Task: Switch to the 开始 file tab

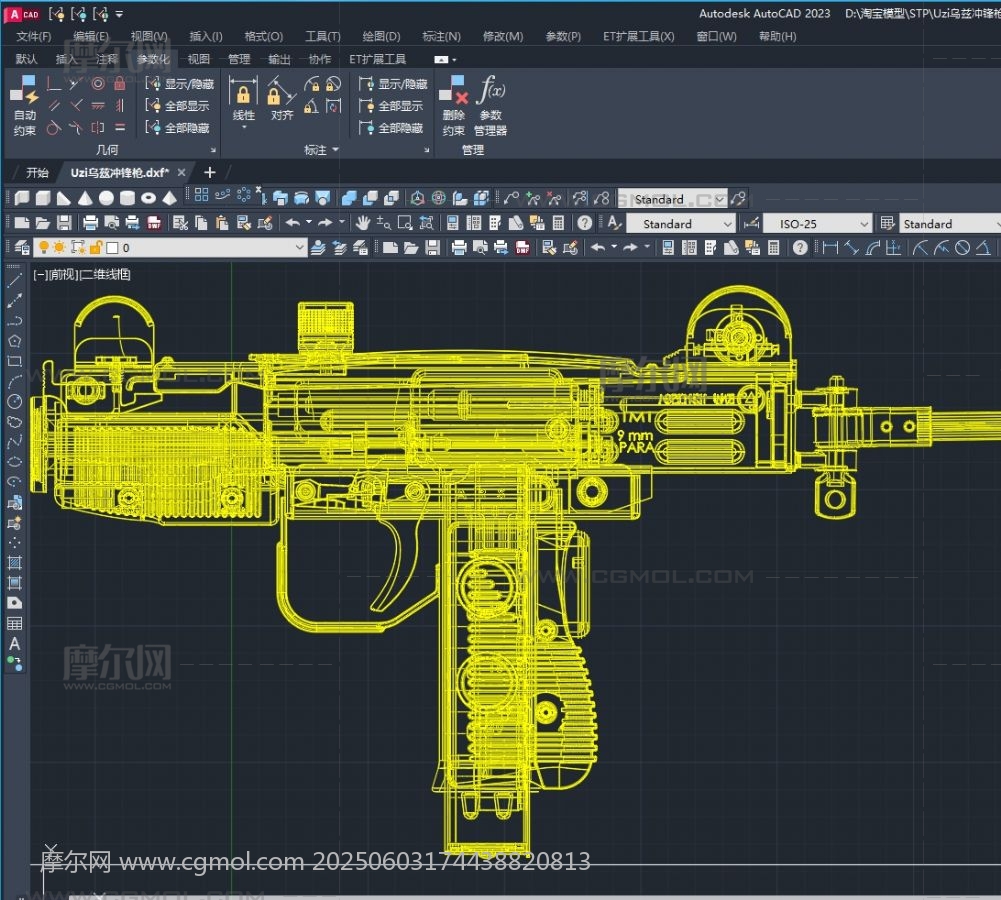Action: point(37,172)
